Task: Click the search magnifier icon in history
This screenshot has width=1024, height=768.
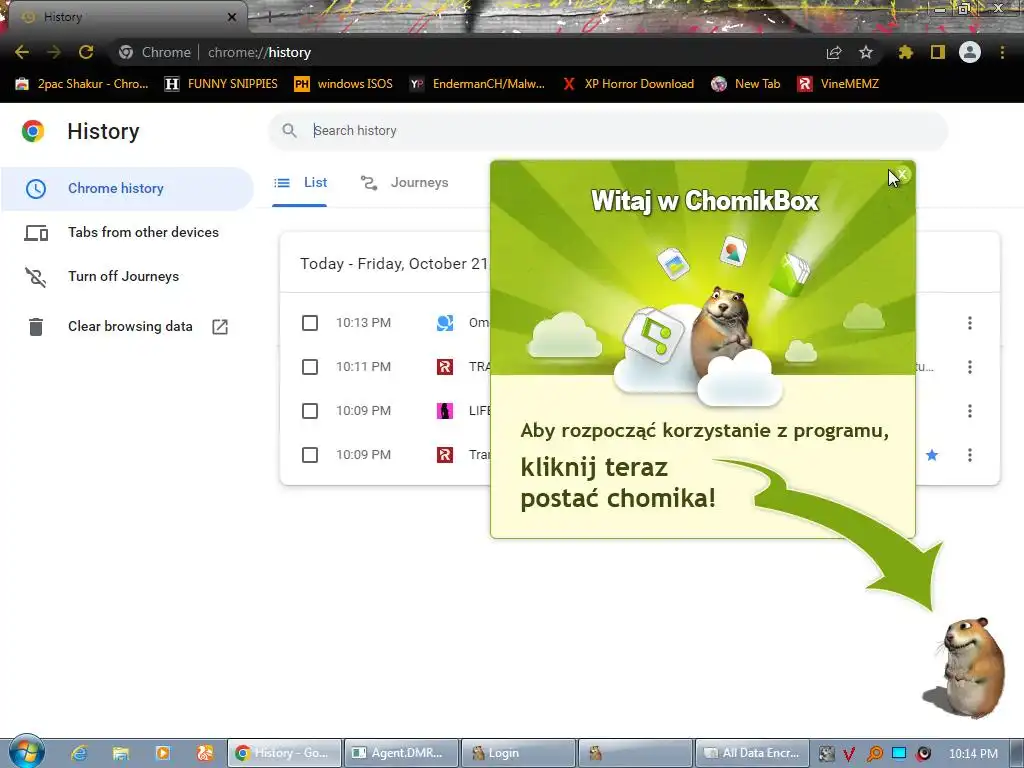Action: coord(289,131)
